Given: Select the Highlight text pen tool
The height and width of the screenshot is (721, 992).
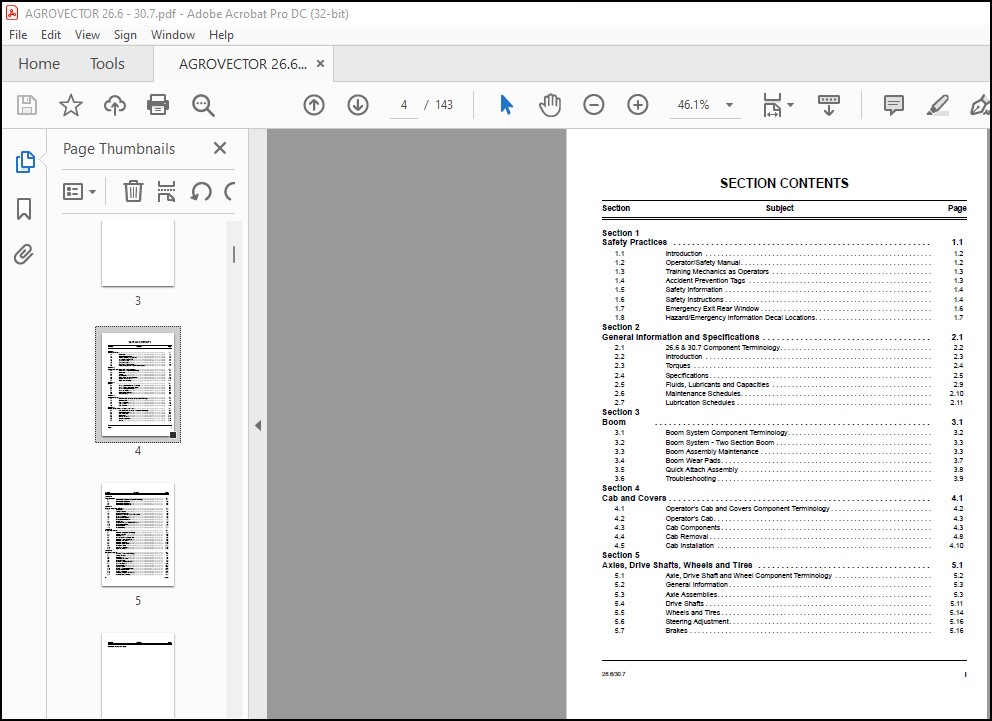Looking at the screenshot, I should pos(938,105).
